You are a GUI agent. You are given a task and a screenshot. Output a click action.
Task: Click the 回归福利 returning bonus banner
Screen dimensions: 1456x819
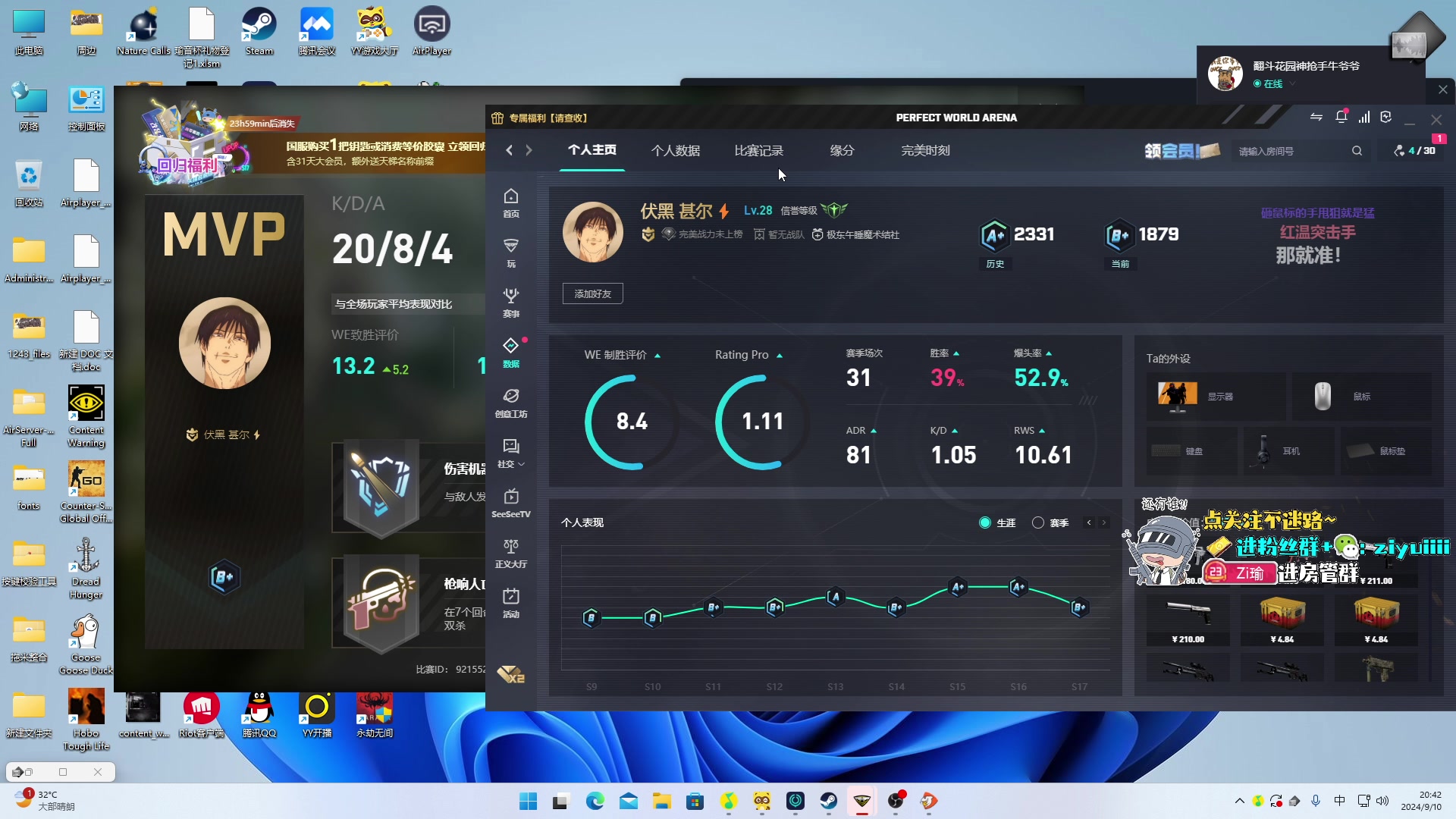(196, 141)
